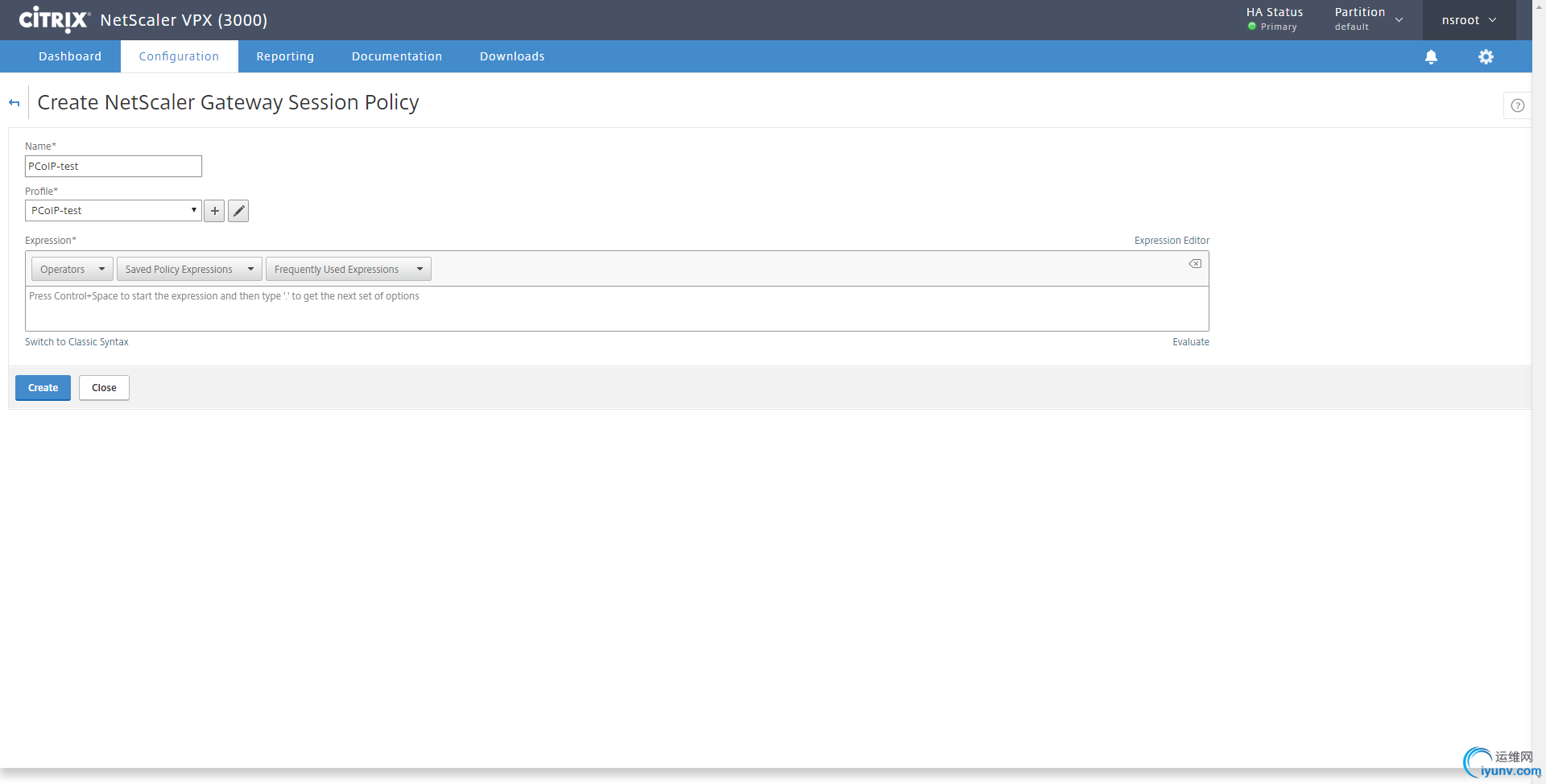Switch to the Dashboard tab
Viewport: 1546px width, 784px height.
(x=70, y=56)
